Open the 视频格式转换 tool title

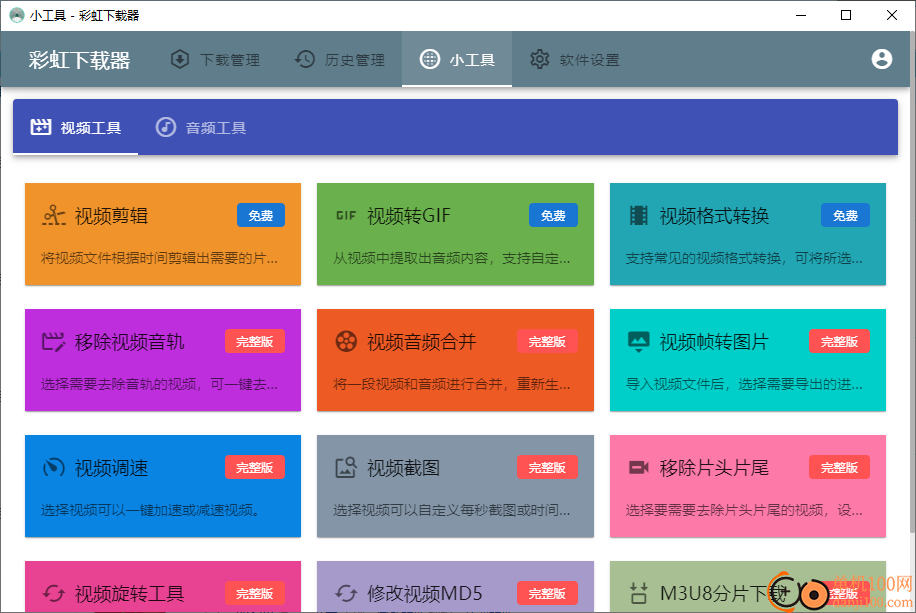[x=714, y=216]
